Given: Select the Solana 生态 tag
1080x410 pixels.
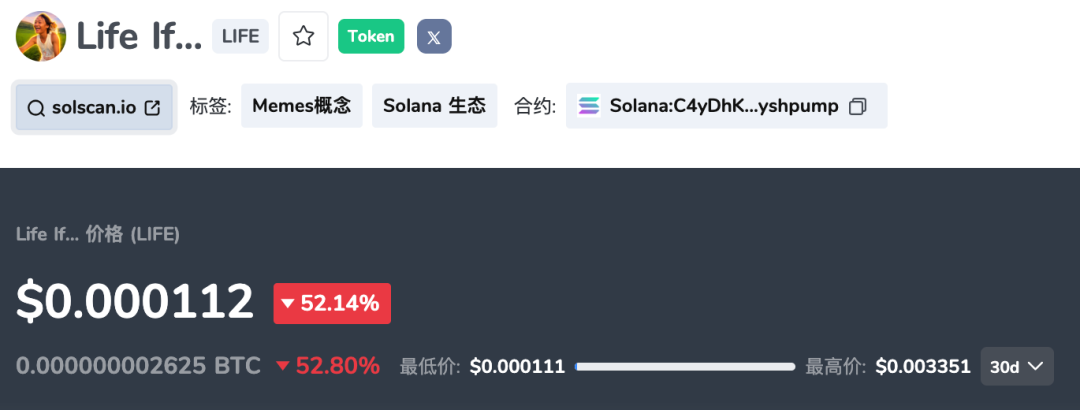Looking at the screenshot, I should [434, 106].
